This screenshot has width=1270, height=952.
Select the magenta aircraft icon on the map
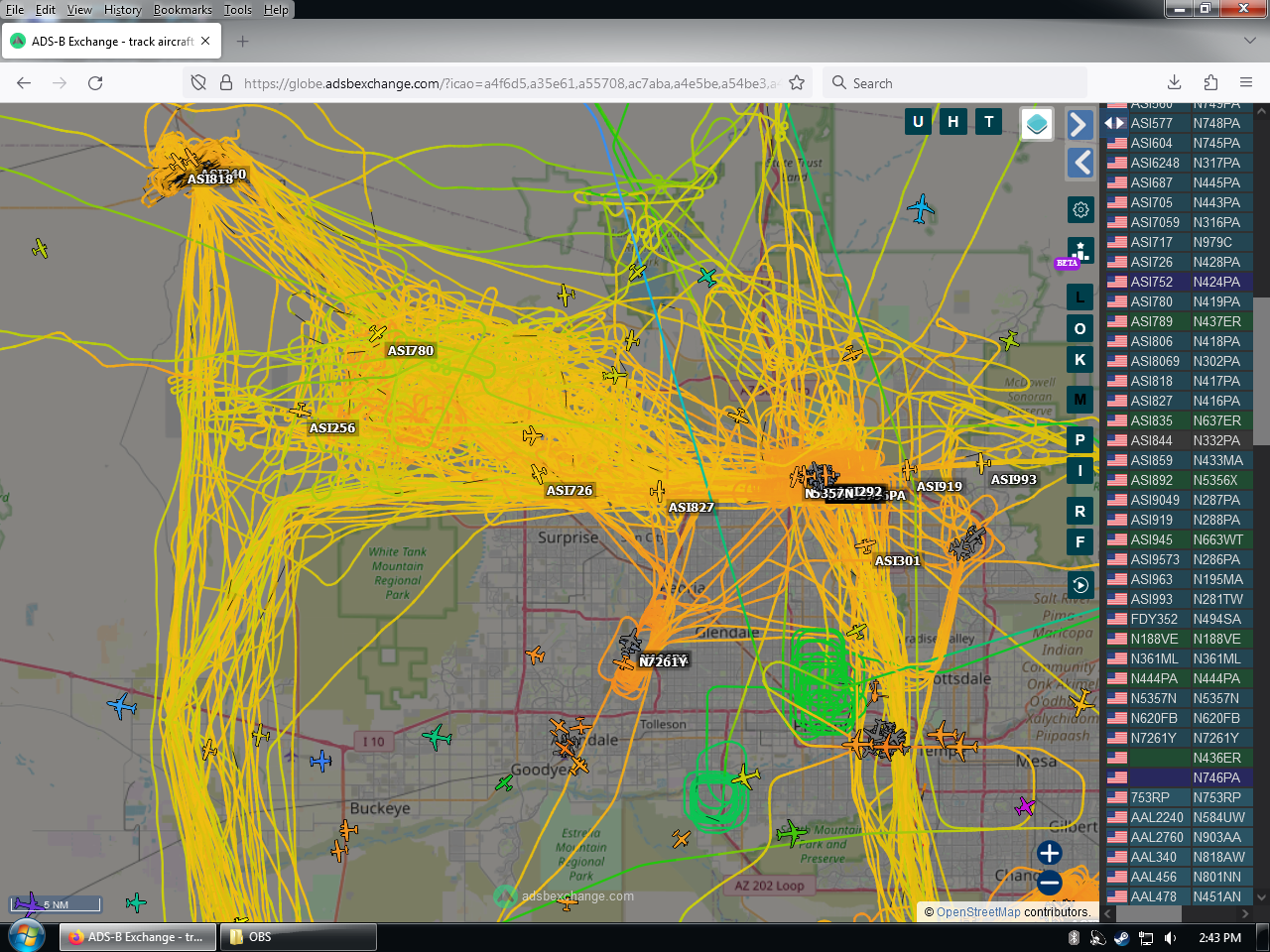coord(1025,806)
